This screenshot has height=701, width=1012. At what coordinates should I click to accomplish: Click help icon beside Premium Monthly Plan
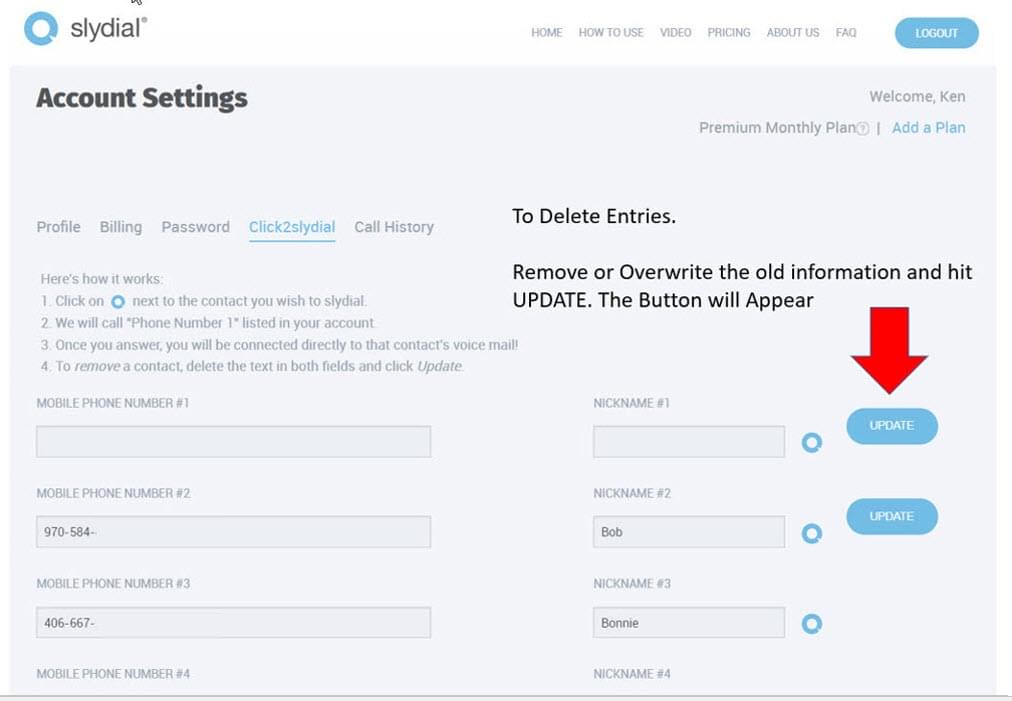863,129
